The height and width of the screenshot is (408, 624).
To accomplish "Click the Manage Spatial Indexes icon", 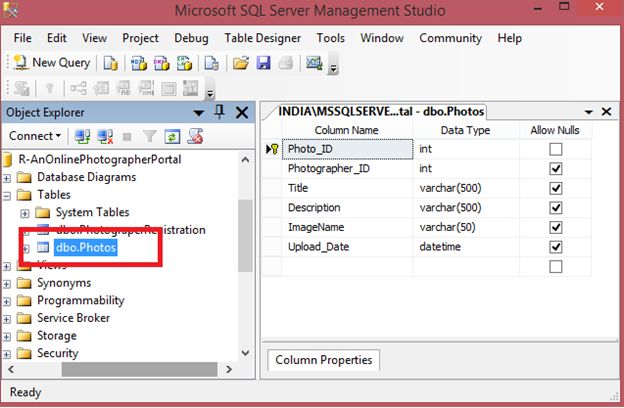I will coord(191,88).
